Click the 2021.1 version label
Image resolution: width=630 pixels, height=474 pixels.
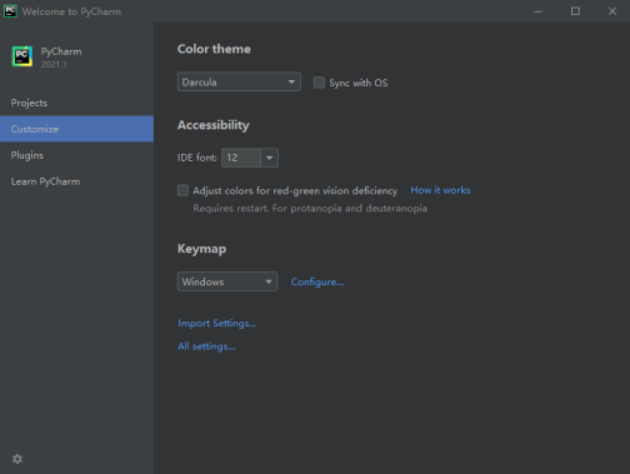(54, 64)
